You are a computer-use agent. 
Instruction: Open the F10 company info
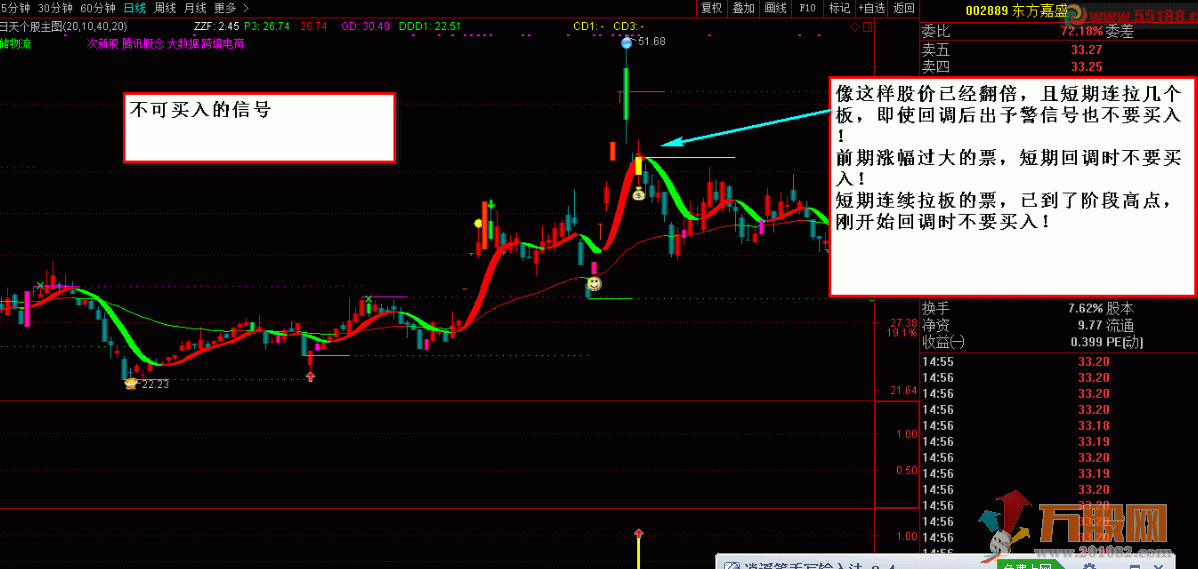[808, 8]
